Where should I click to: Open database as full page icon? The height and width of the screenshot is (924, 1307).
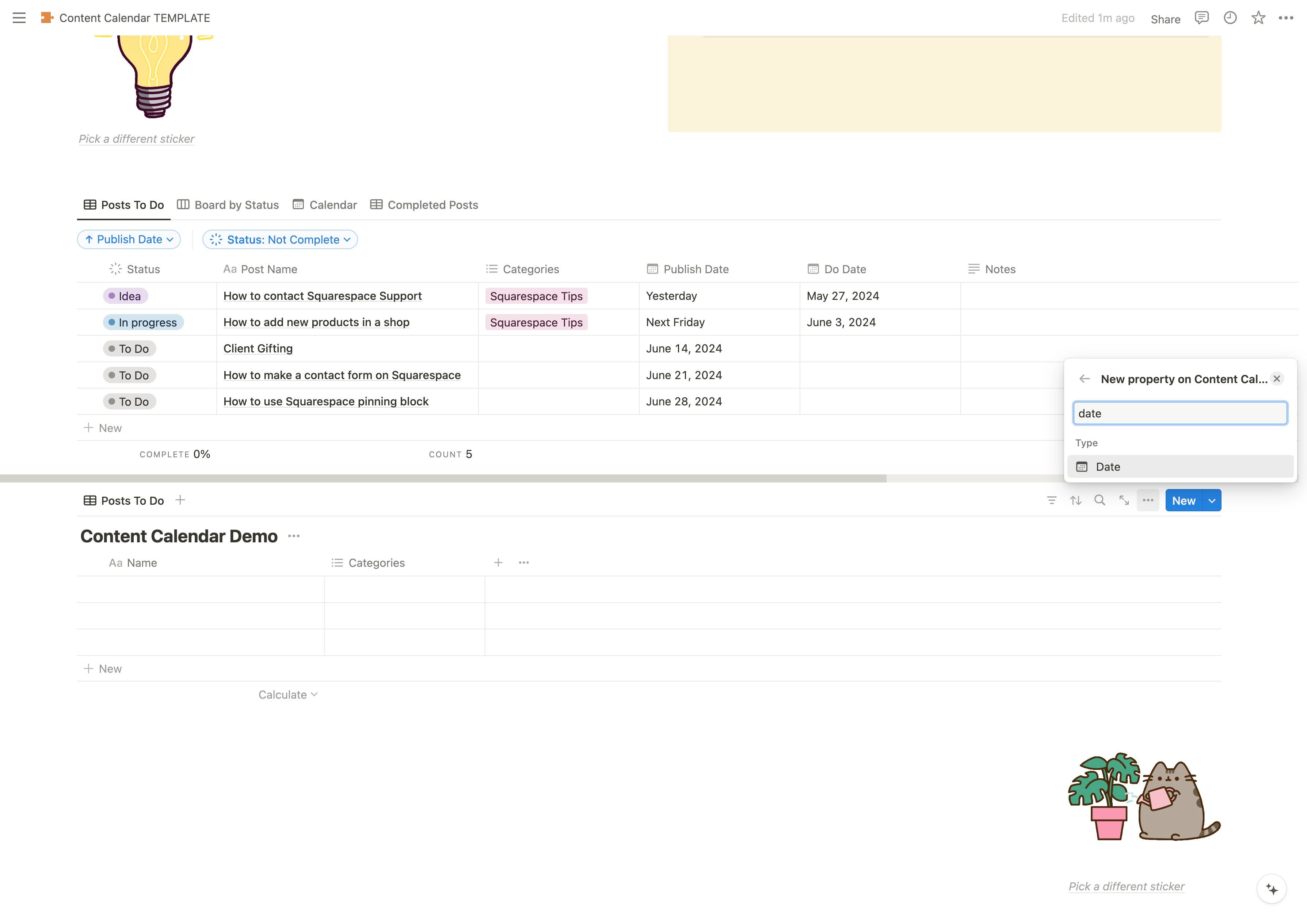pyautogui.click(x=1124, y=500)
